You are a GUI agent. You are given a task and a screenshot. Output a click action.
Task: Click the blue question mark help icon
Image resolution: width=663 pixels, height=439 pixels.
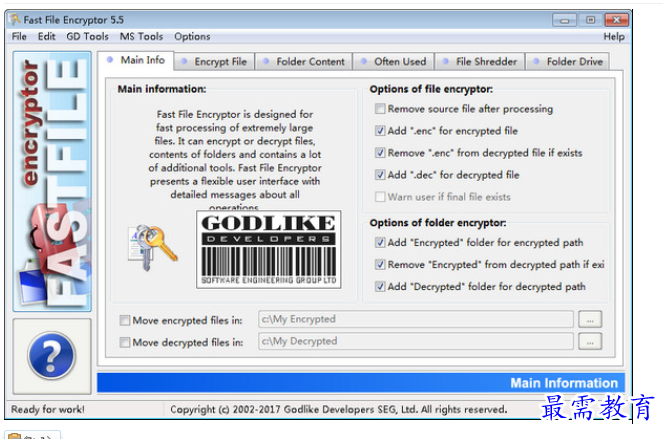coord(52,355)
